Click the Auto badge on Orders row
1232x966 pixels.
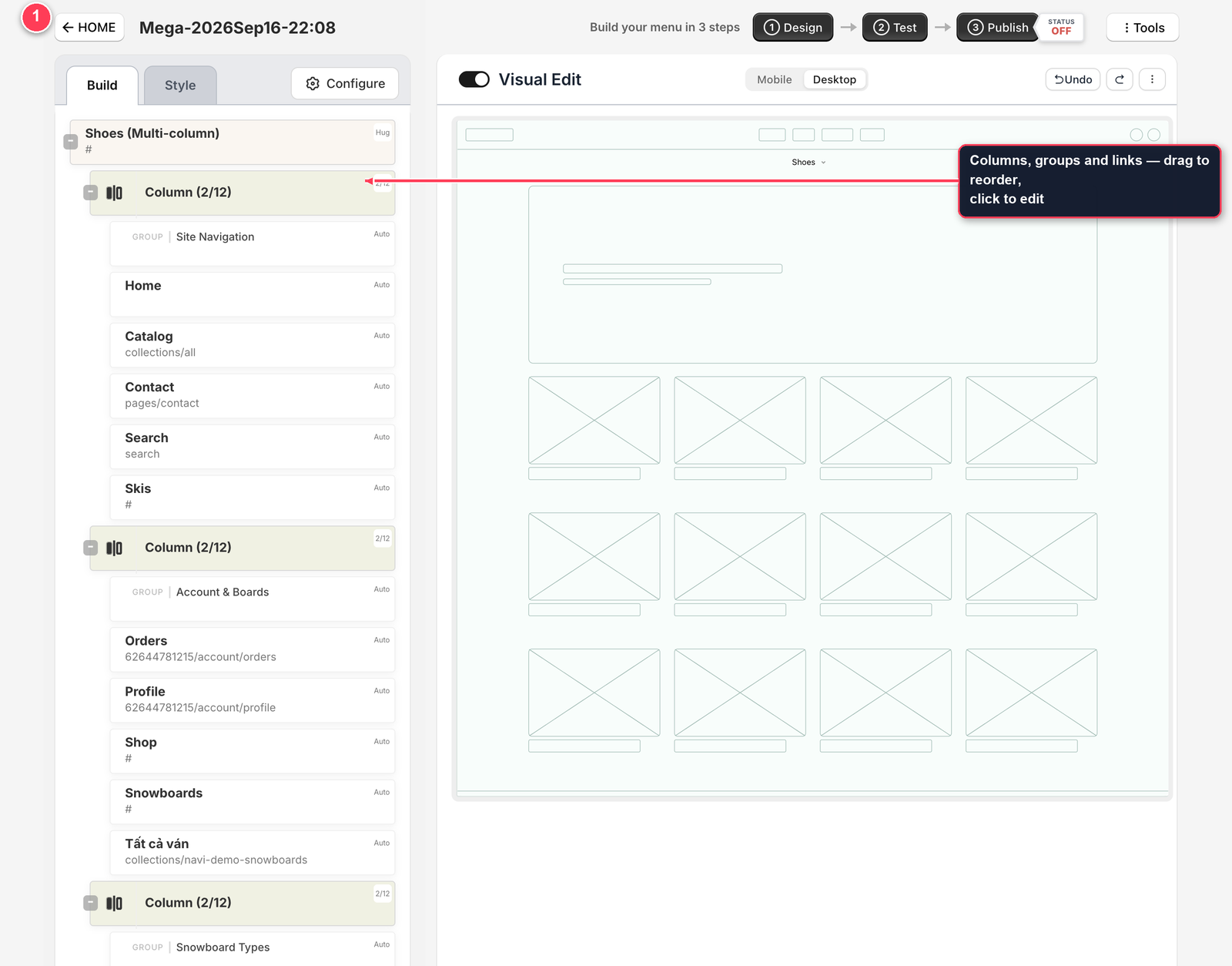coord(382,639)
